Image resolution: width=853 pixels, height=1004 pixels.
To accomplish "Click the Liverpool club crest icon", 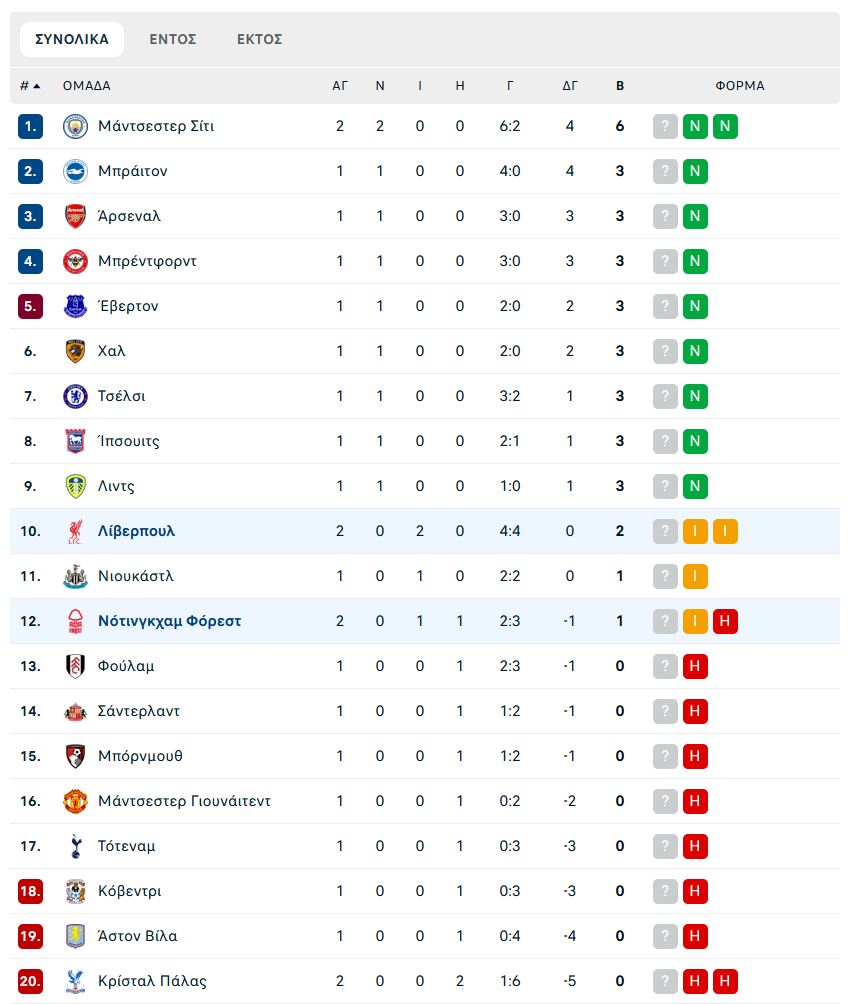I will pos(76,531).
